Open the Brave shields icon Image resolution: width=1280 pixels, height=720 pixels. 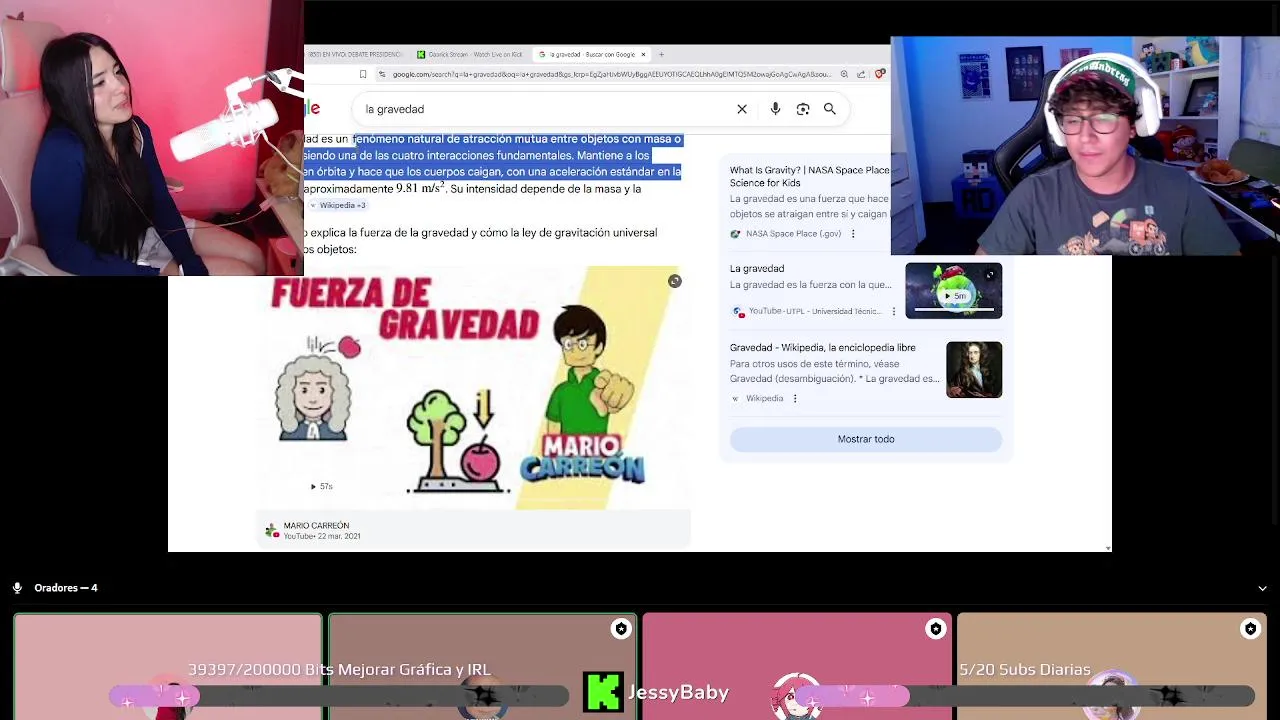click(879, 74)
